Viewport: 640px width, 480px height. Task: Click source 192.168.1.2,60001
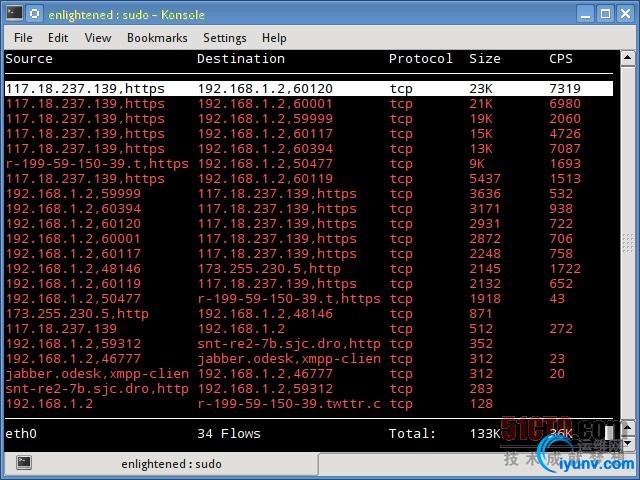[x=73, y=239]
